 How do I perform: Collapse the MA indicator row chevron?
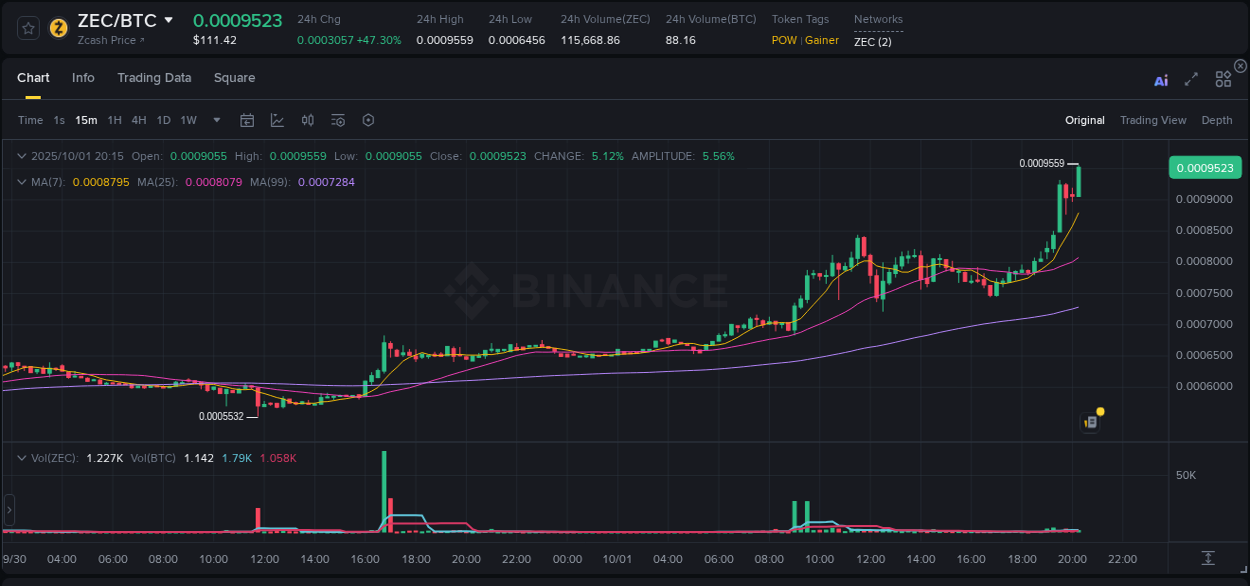pos(21,182)
